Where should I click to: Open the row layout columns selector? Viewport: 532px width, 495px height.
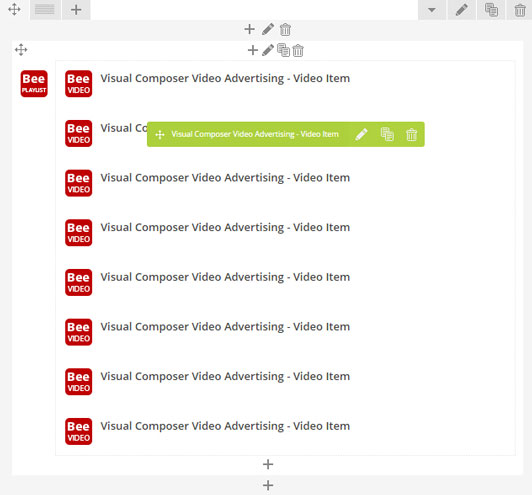[x=45, y=9]
